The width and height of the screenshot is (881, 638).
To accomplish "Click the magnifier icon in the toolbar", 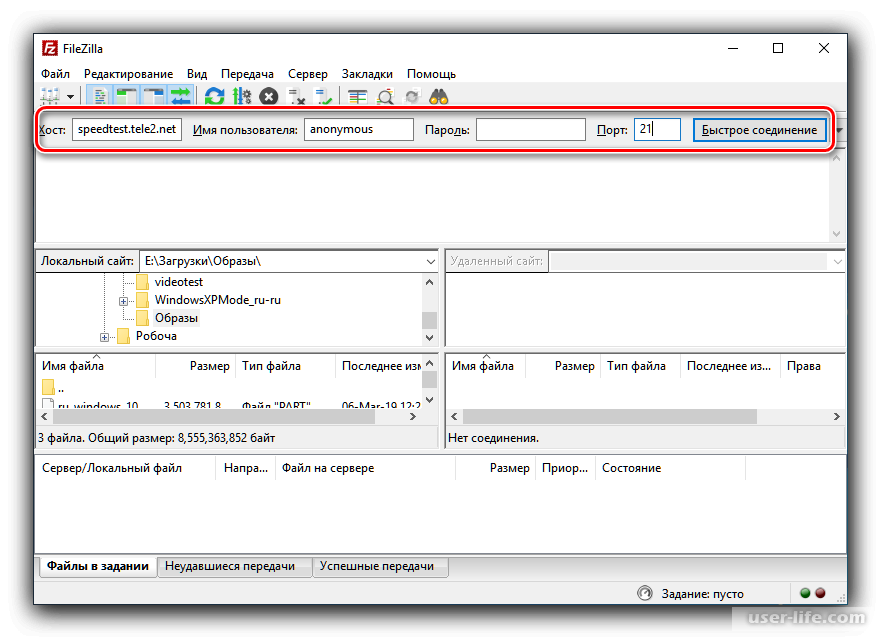I will [x=385, y=97].
